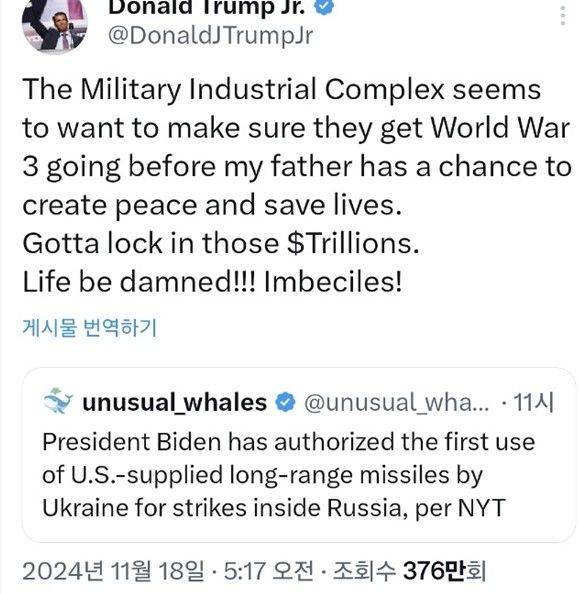The height and width of the screenshot is (594, 579).
Task: Click the blue verified badge beside Trump Jr.
Action: point(324,6)
